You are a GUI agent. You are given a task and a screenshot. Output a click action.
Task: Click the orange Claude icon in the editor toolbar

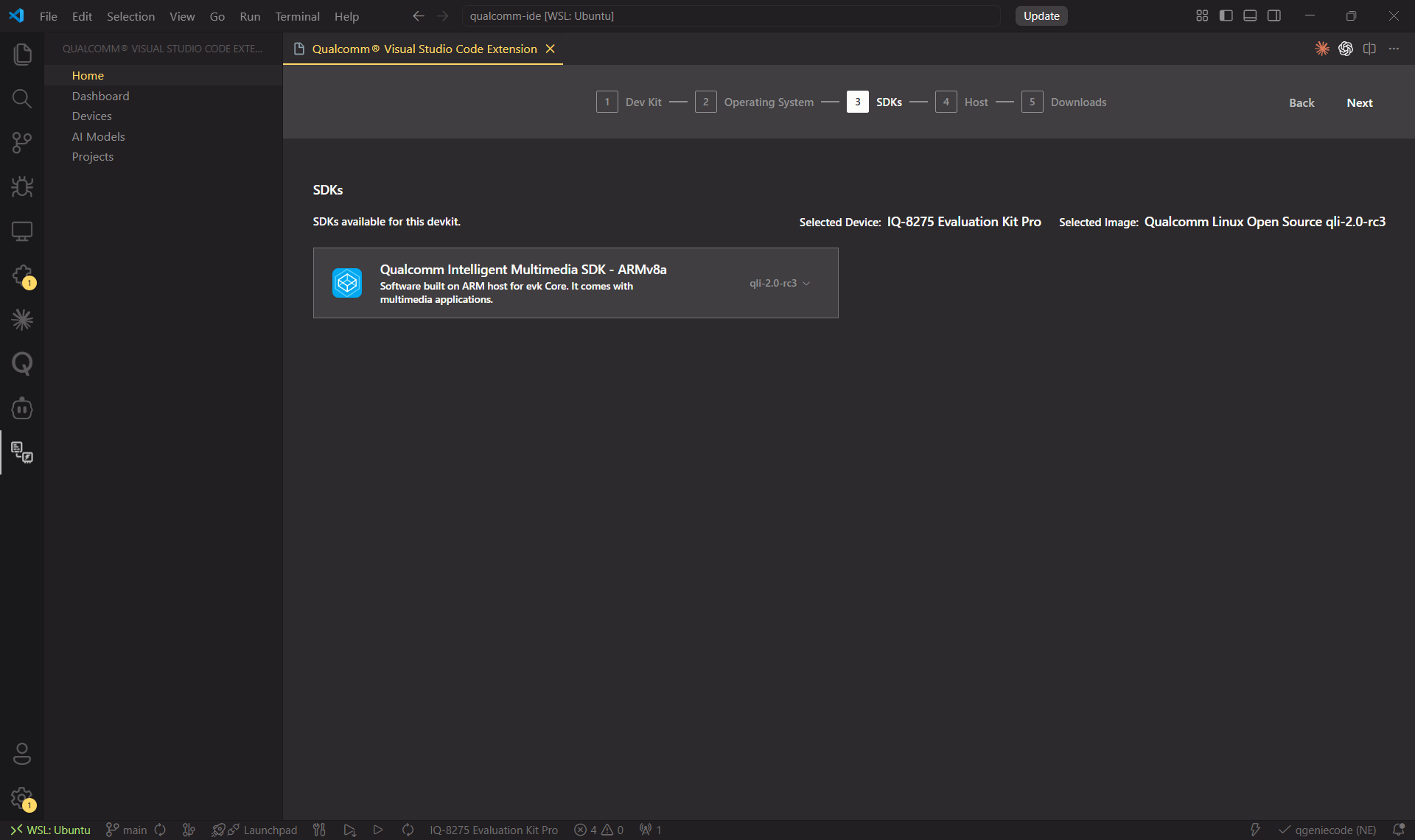[x=1322, y=49]
